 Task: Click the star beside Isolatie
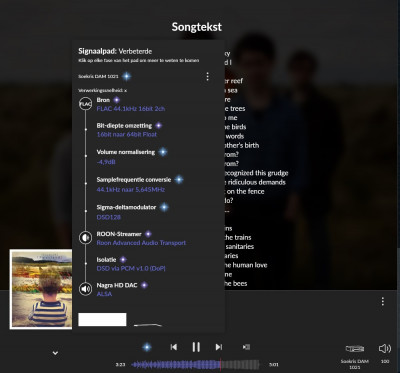[x=123, y=259]
